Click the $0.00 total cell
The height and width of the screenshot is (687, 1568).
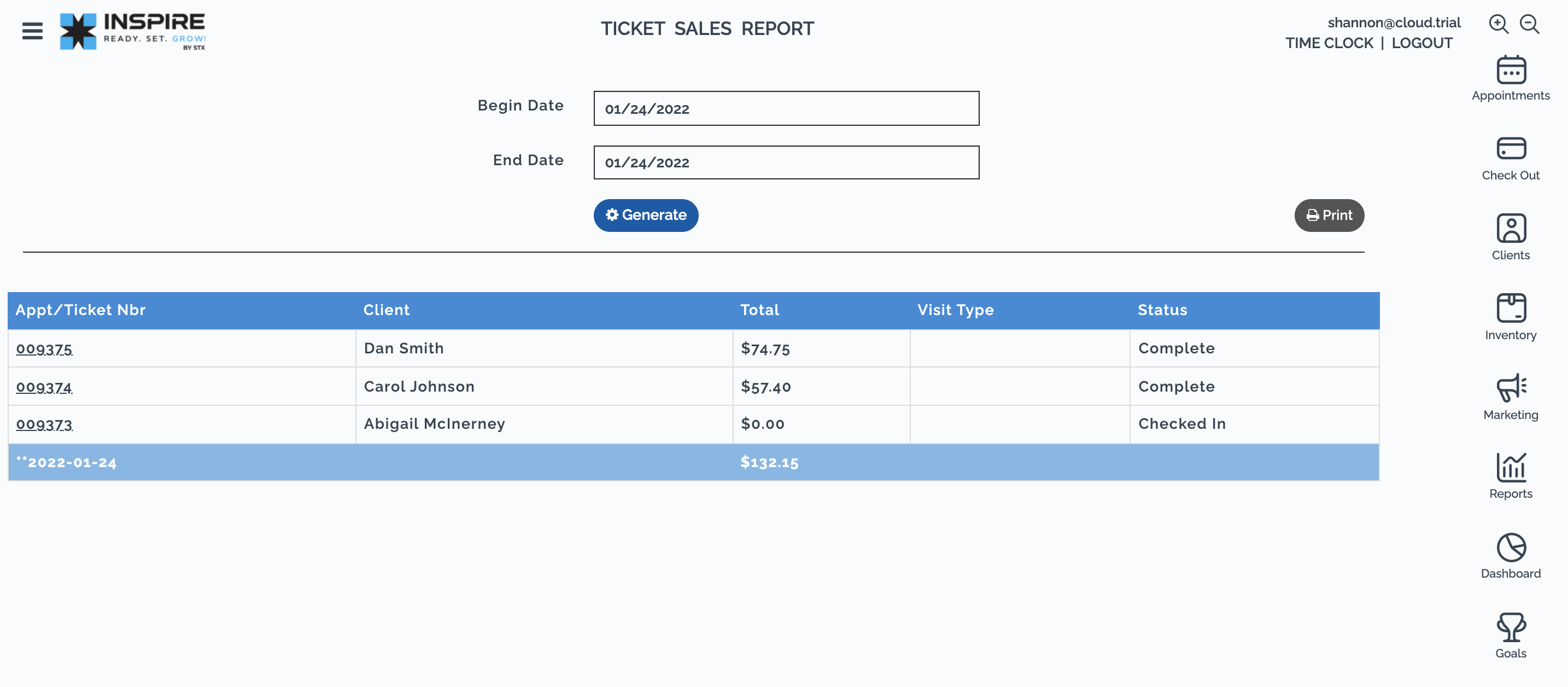click(821, 424)
